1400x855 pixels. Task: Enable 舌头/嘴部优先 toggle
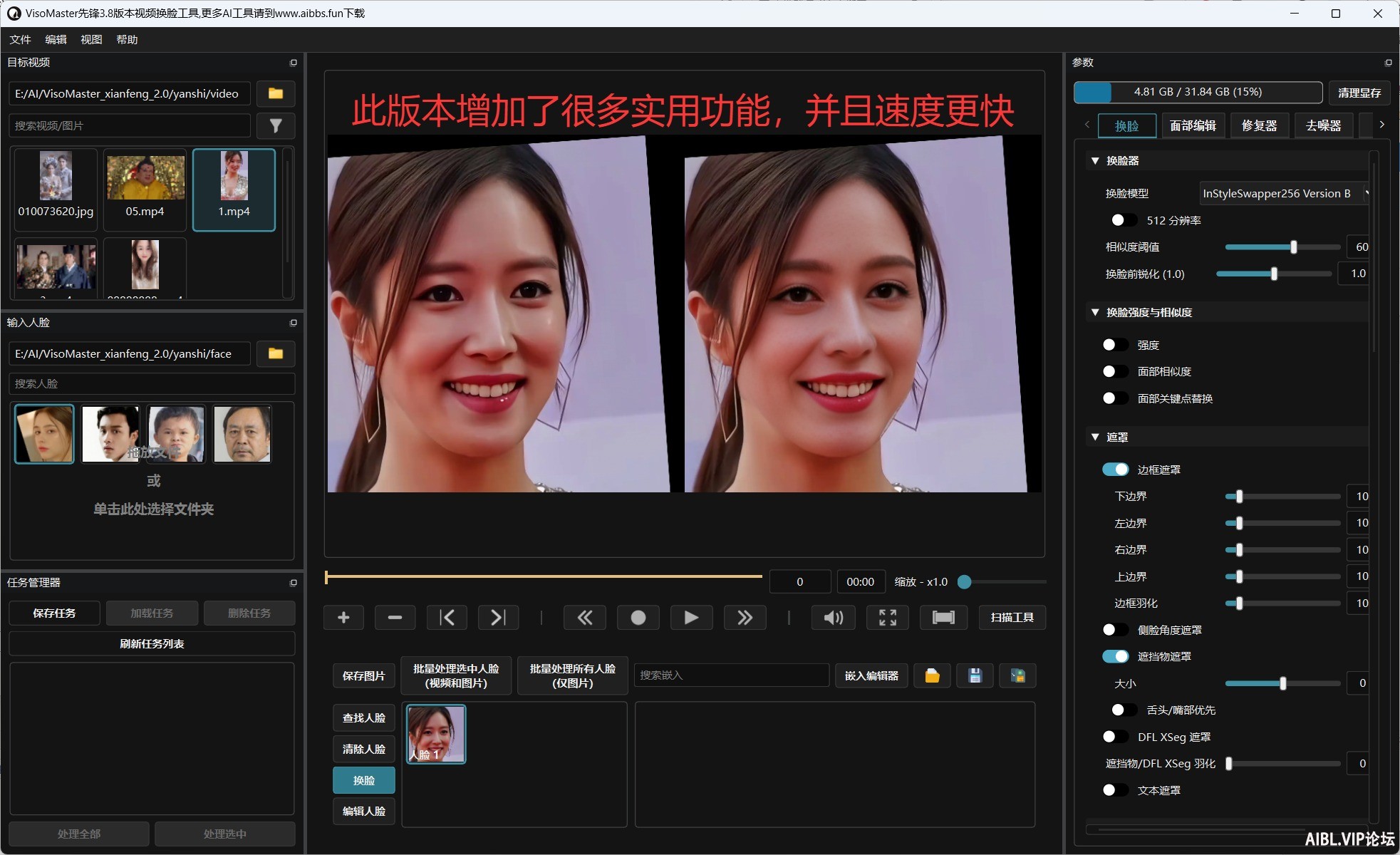click(1124, 710)
